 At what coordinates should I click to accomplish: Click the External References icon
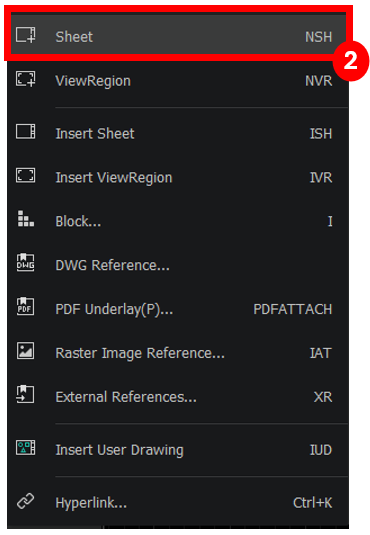[x=26, y=394]
